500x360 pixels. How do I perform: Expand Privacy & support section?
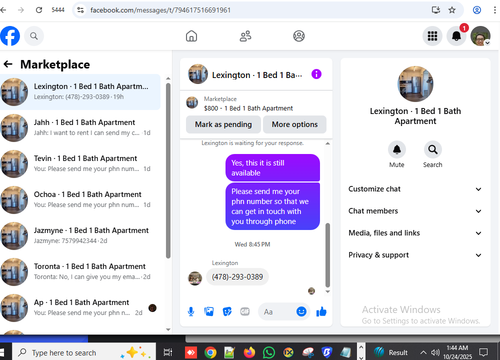click(415, 255)
